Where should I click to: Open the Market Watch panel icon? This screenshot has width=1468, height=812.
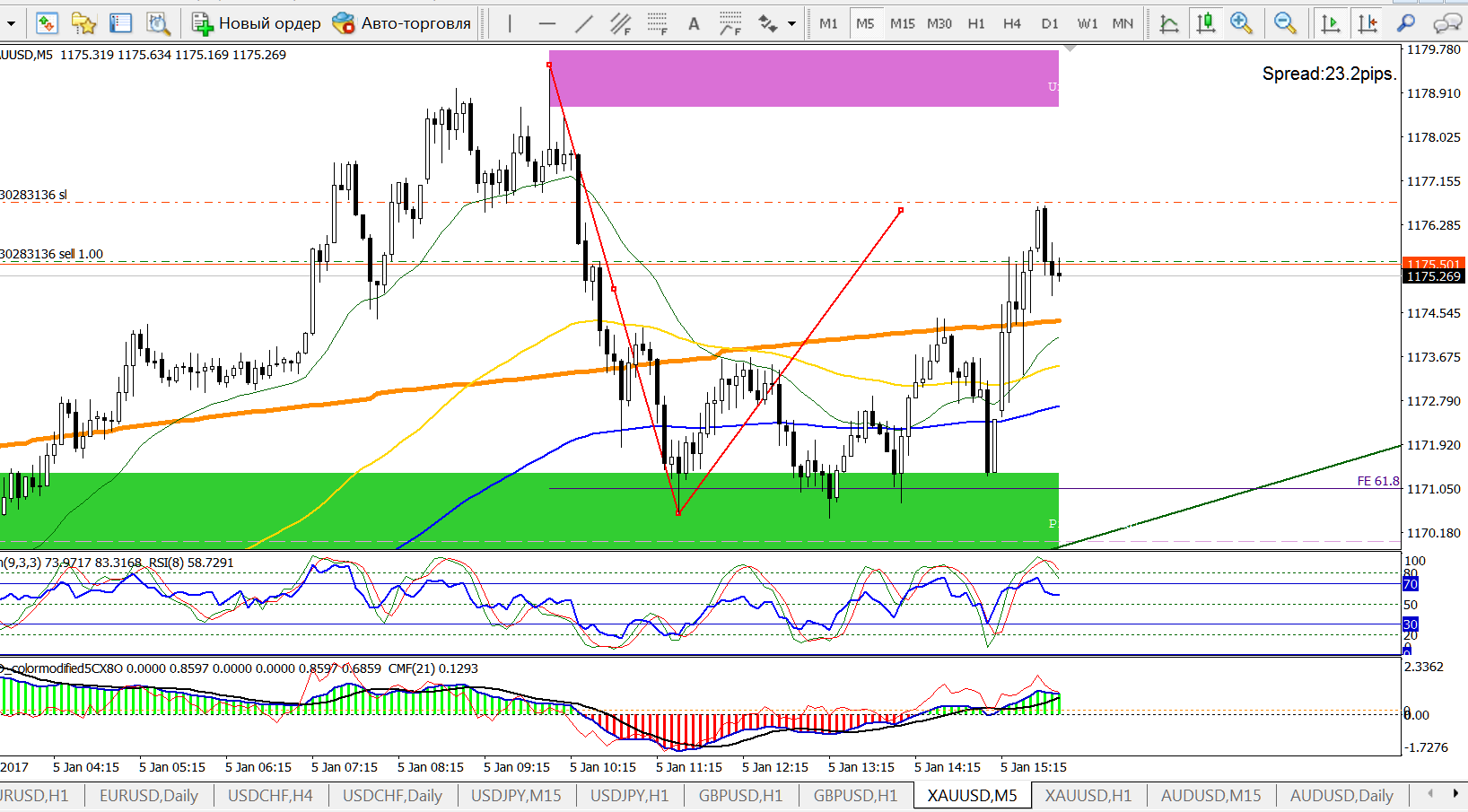(47, 23)
